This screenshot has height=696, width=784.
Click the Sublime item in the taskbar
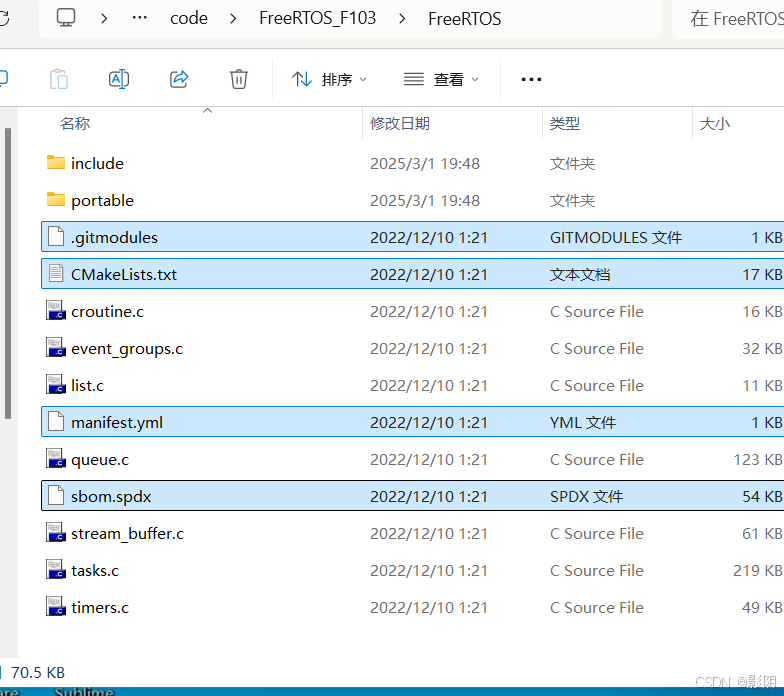(x=84, y=692)
